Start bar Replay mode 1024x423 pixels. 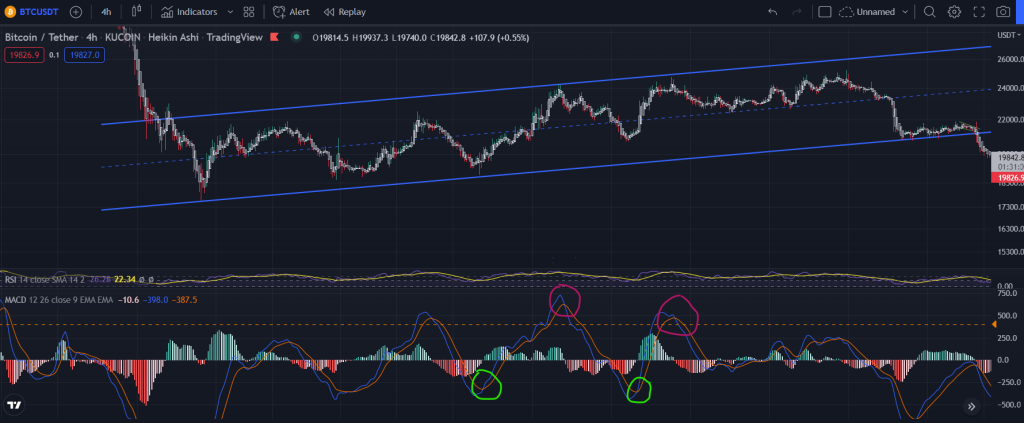click(x=345, y=12)
